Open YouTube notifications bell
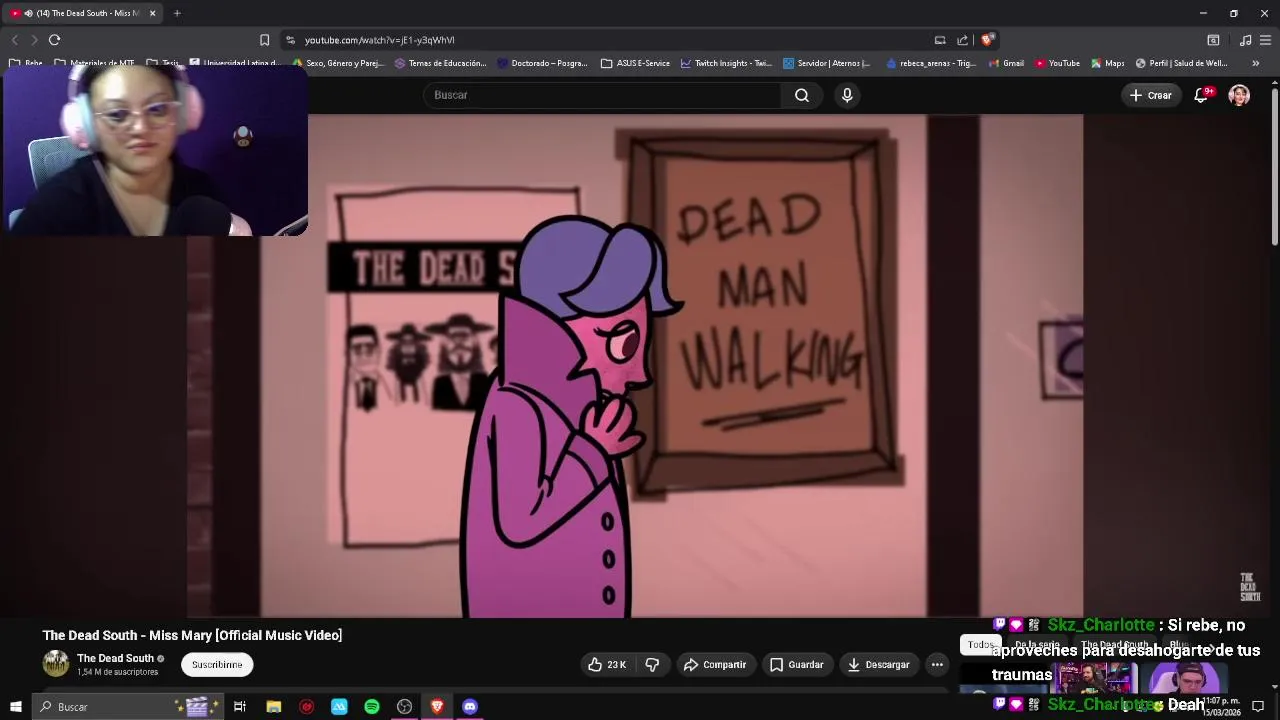The width and height of the screenshot is (1280, 720). pos(1201,95)
